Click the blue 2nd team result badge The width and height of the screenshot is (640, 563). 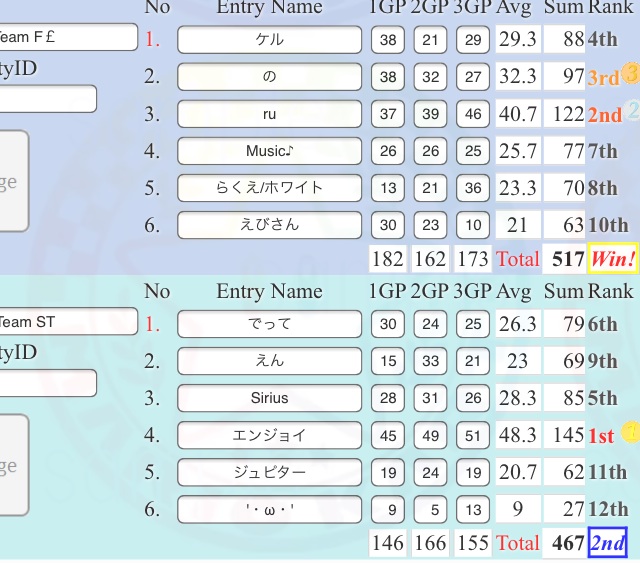click(x=608, y=543)
